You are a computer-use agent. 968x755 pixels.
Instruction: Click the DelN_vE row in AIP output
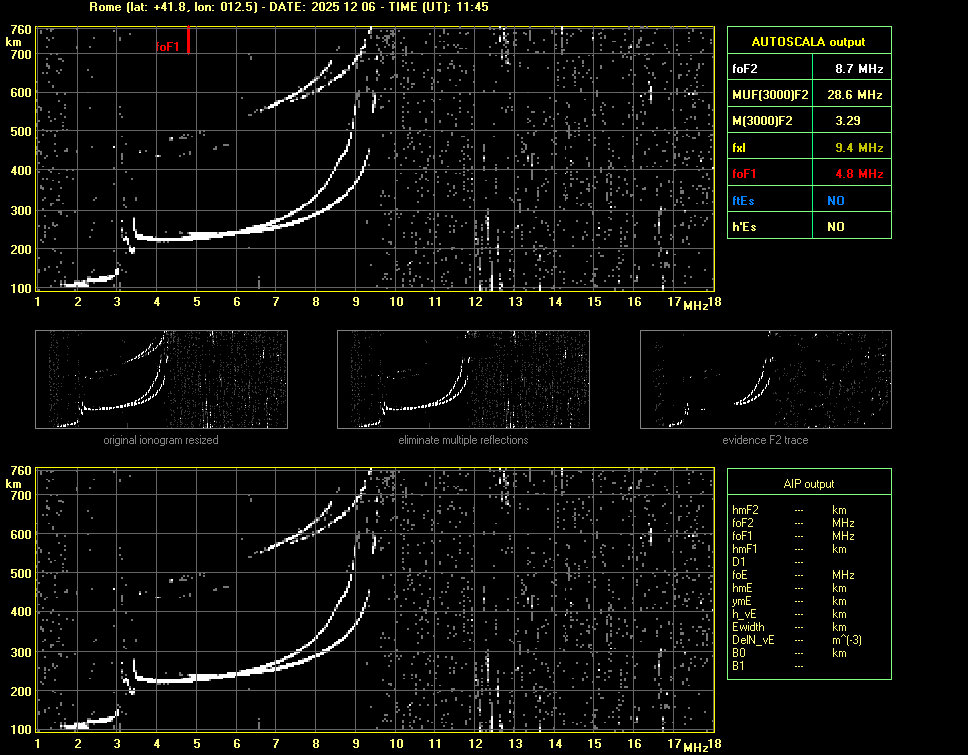tap(752, 640)
